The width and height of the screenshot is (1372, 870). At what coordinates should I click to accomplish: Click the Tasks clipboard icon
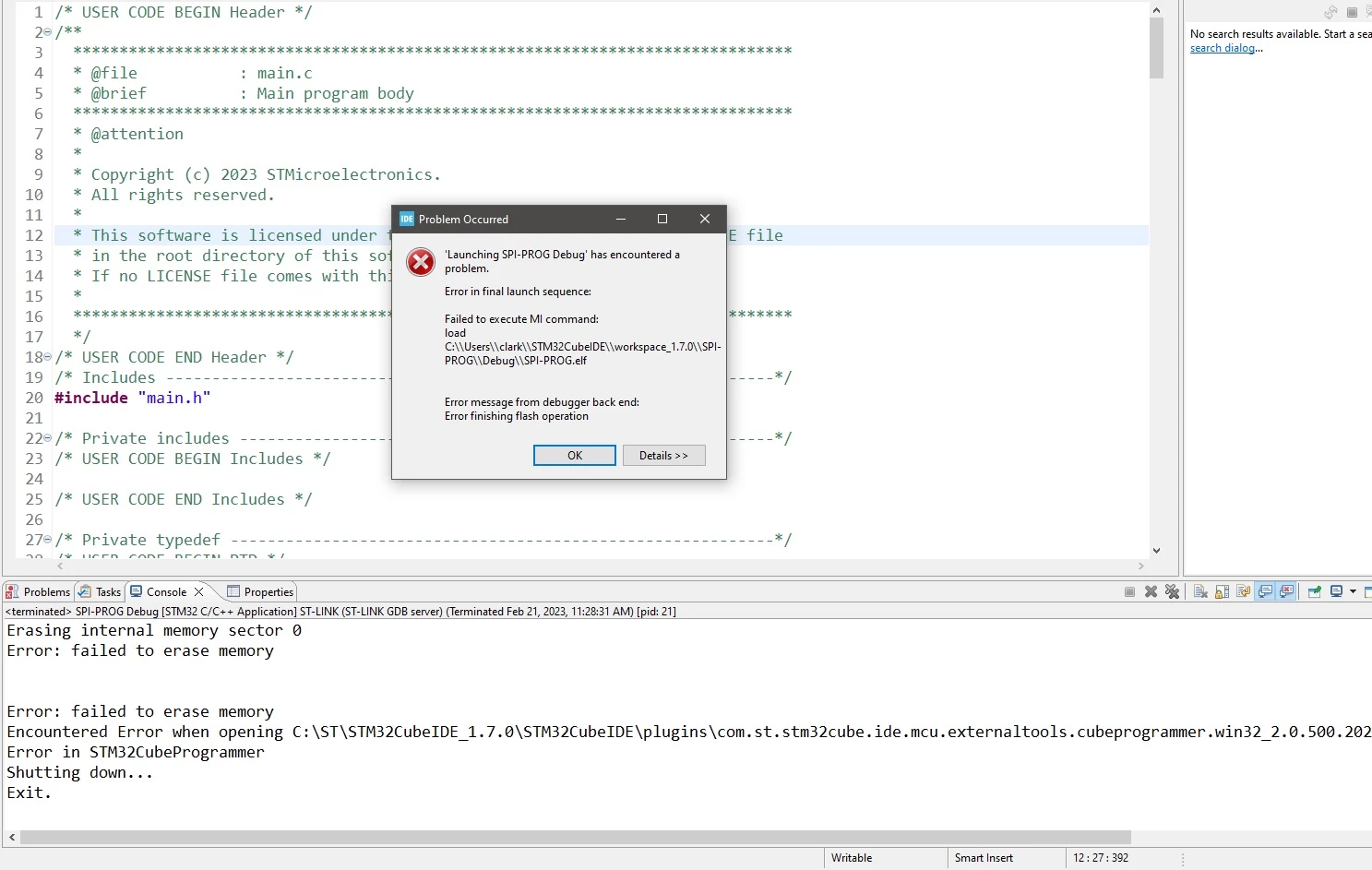click(x=85, y=591)
